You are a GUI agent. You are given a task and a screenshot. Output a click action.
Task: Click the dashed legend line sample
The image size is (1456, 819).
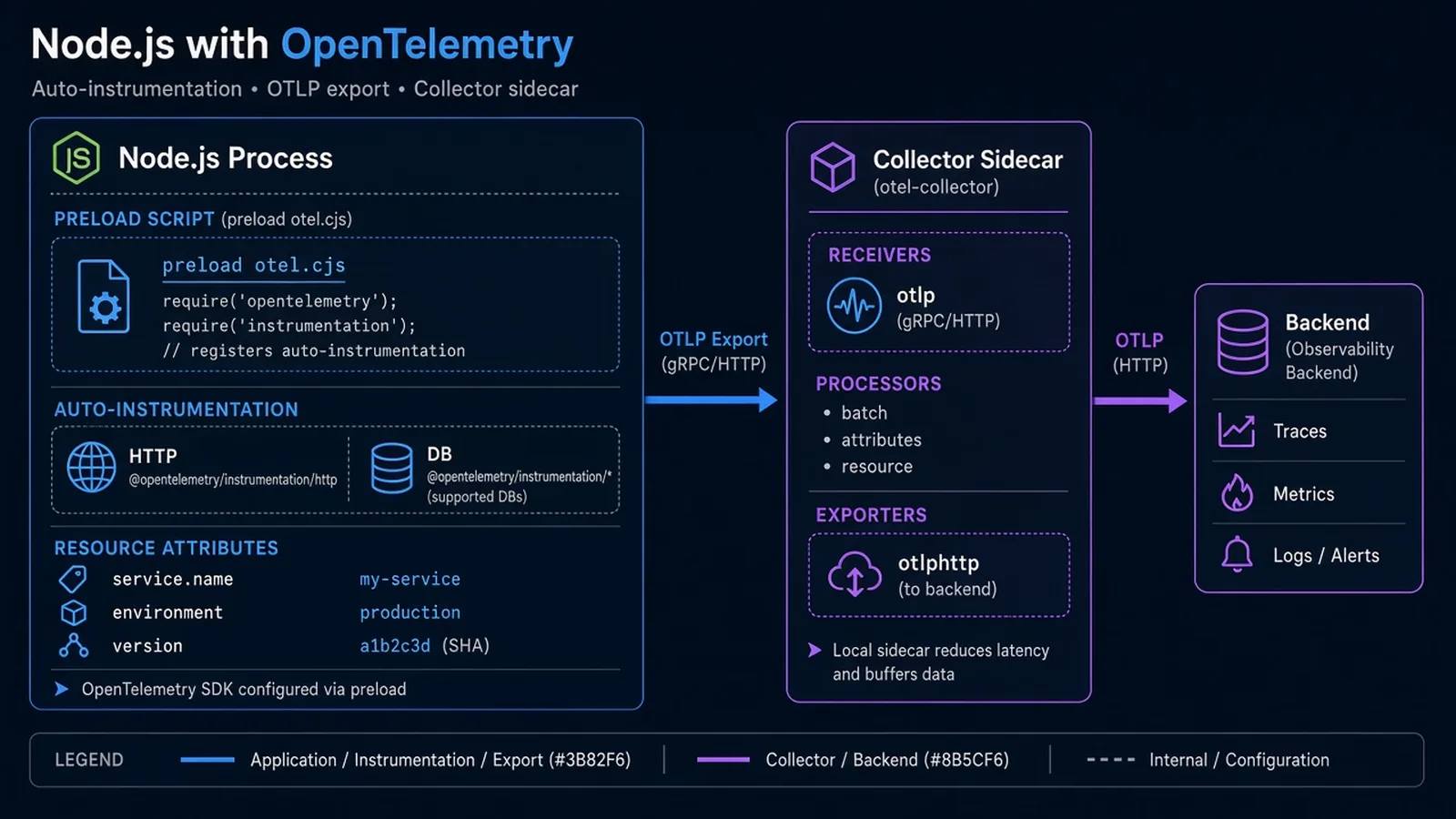1111,760
